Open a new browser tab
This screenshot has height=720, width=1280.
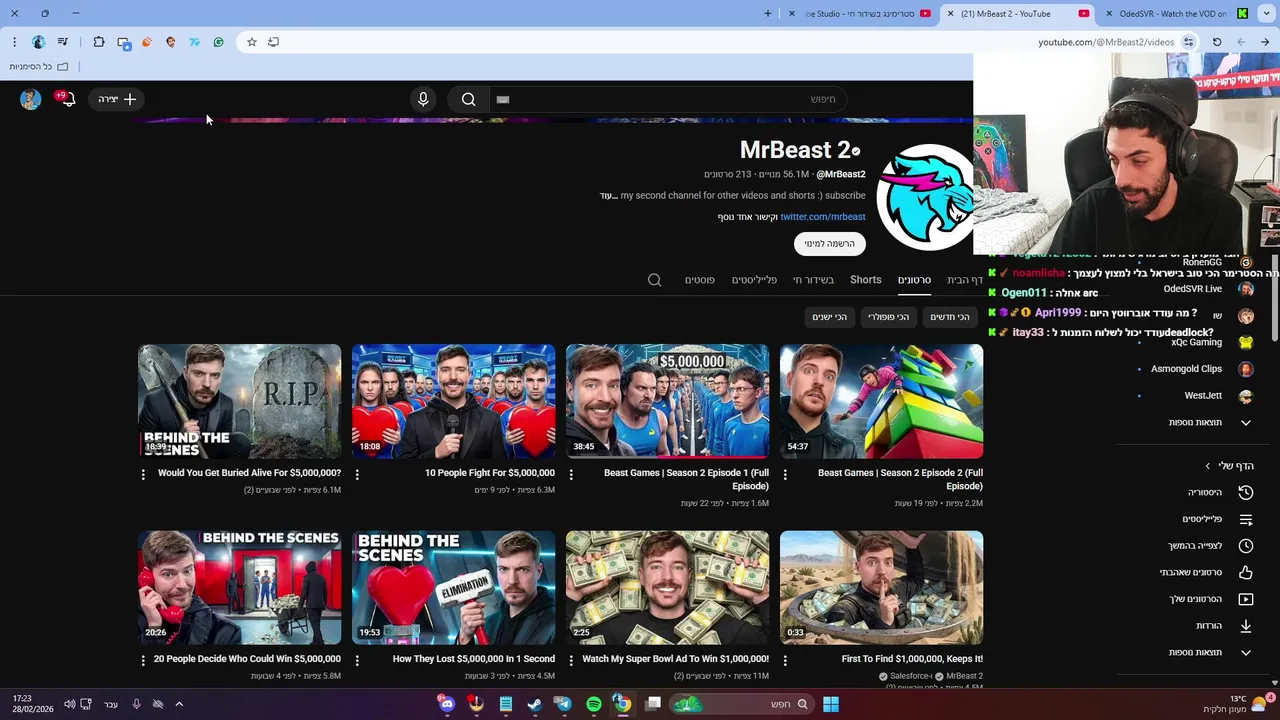768,14
